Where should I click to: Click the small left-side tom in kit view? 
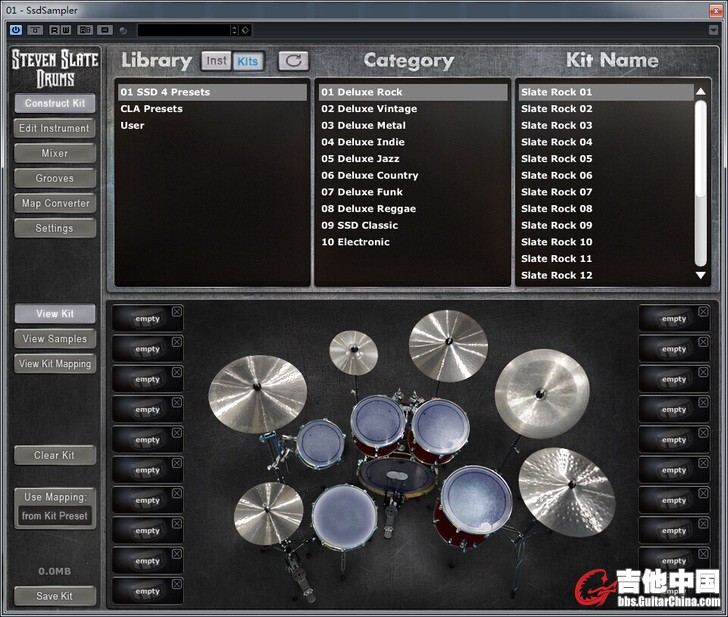coord(321,443)
